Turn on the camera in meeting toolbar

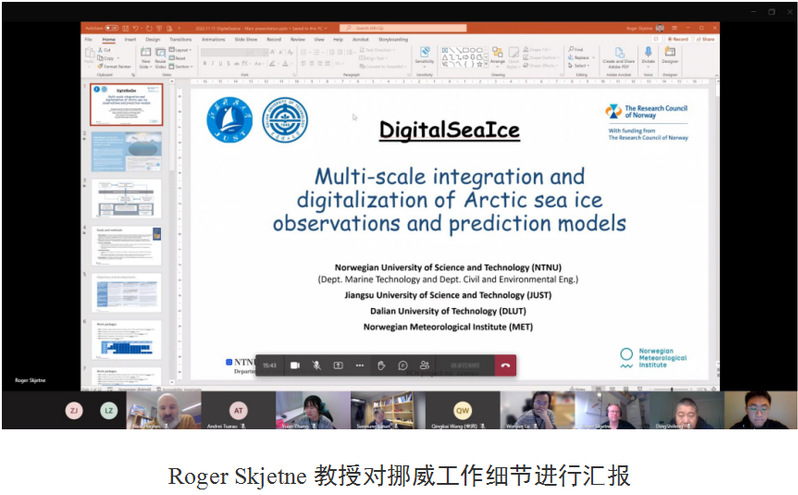click(295, 366)
